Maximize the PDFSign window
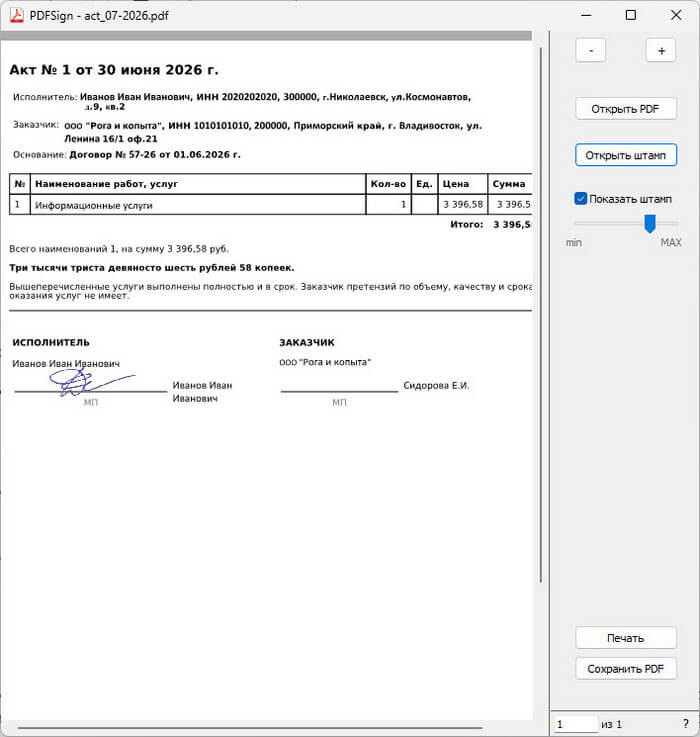This screenshot has width=700, height=737. [631, 15]
